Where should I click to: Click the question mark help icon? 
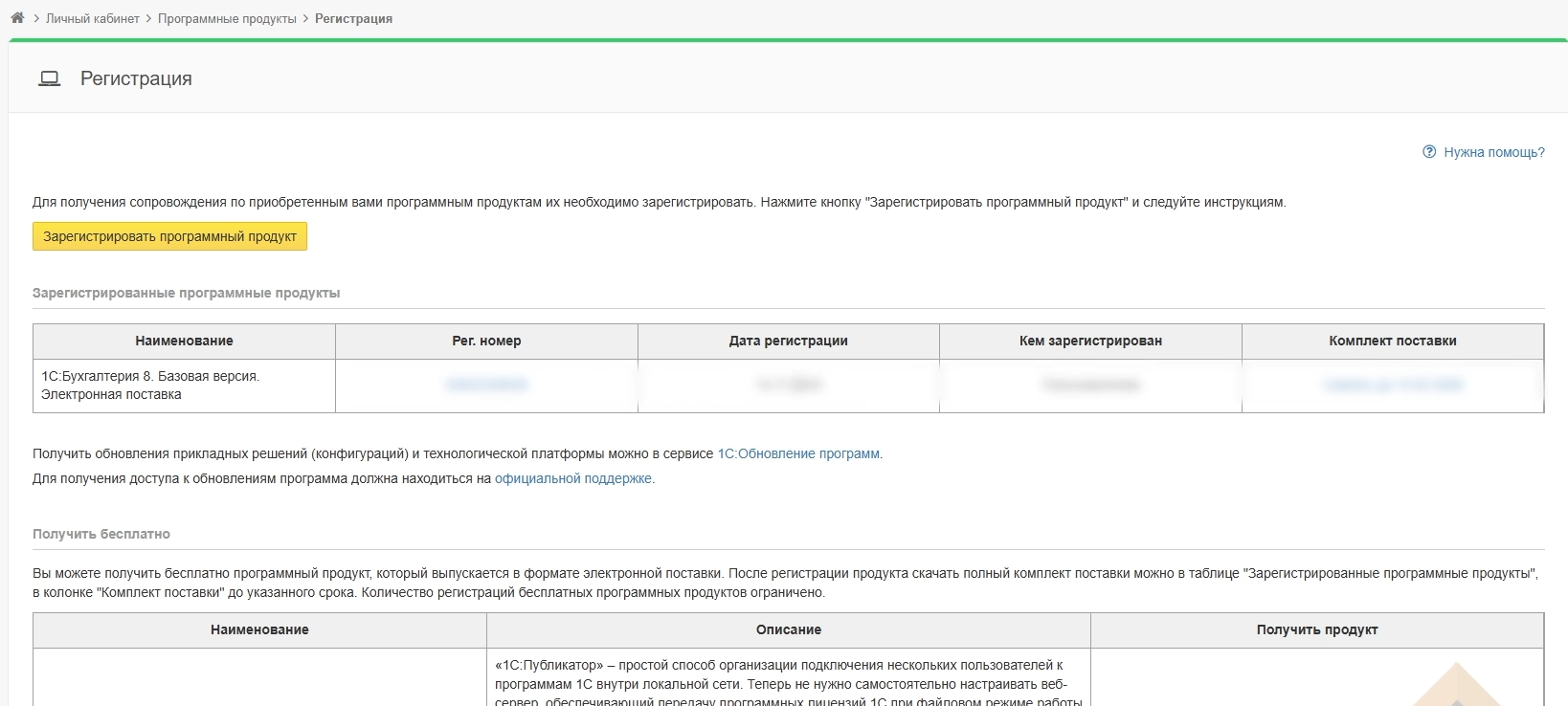(1429, 152)
